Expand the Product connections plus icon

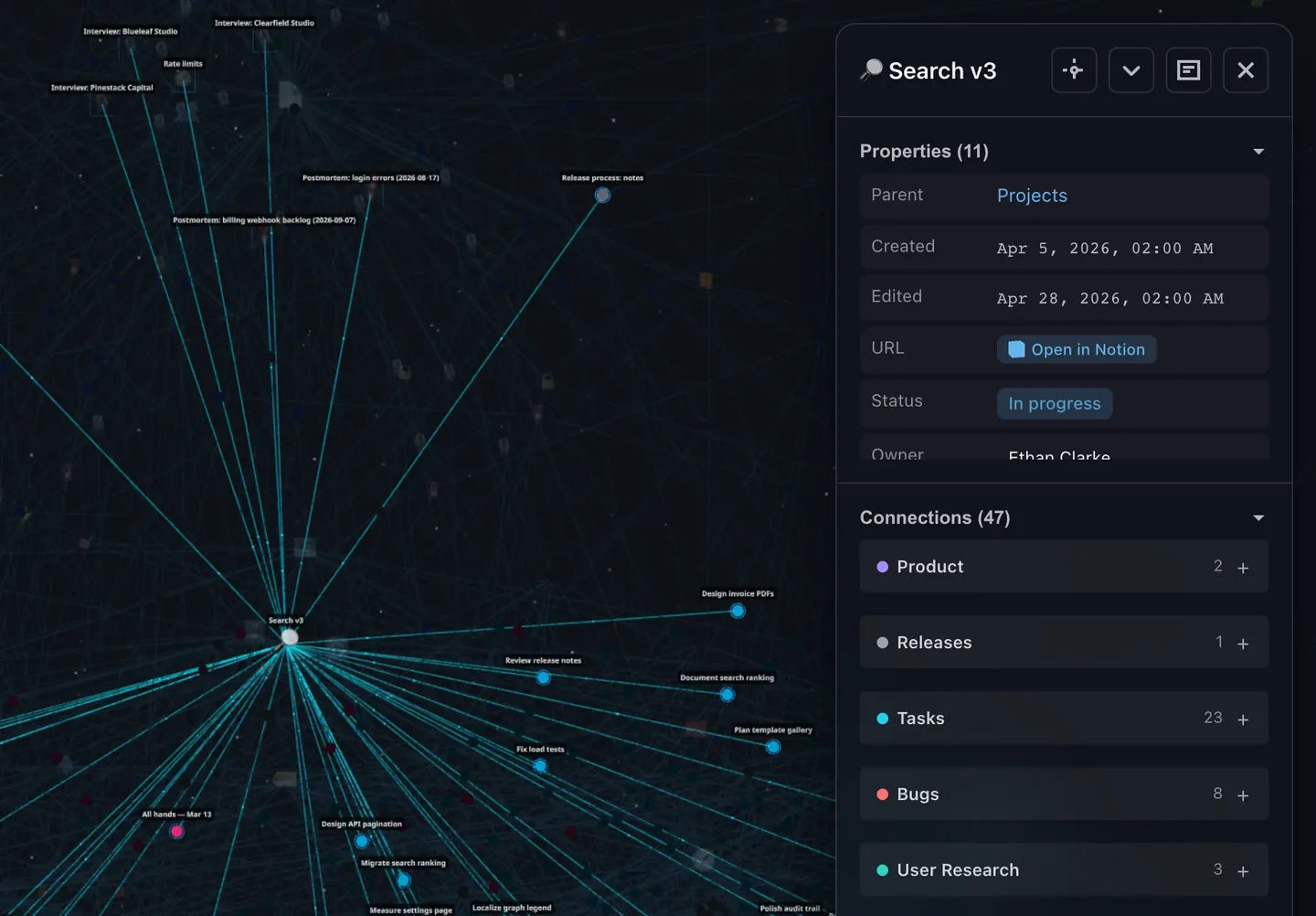click(1243, 568)
